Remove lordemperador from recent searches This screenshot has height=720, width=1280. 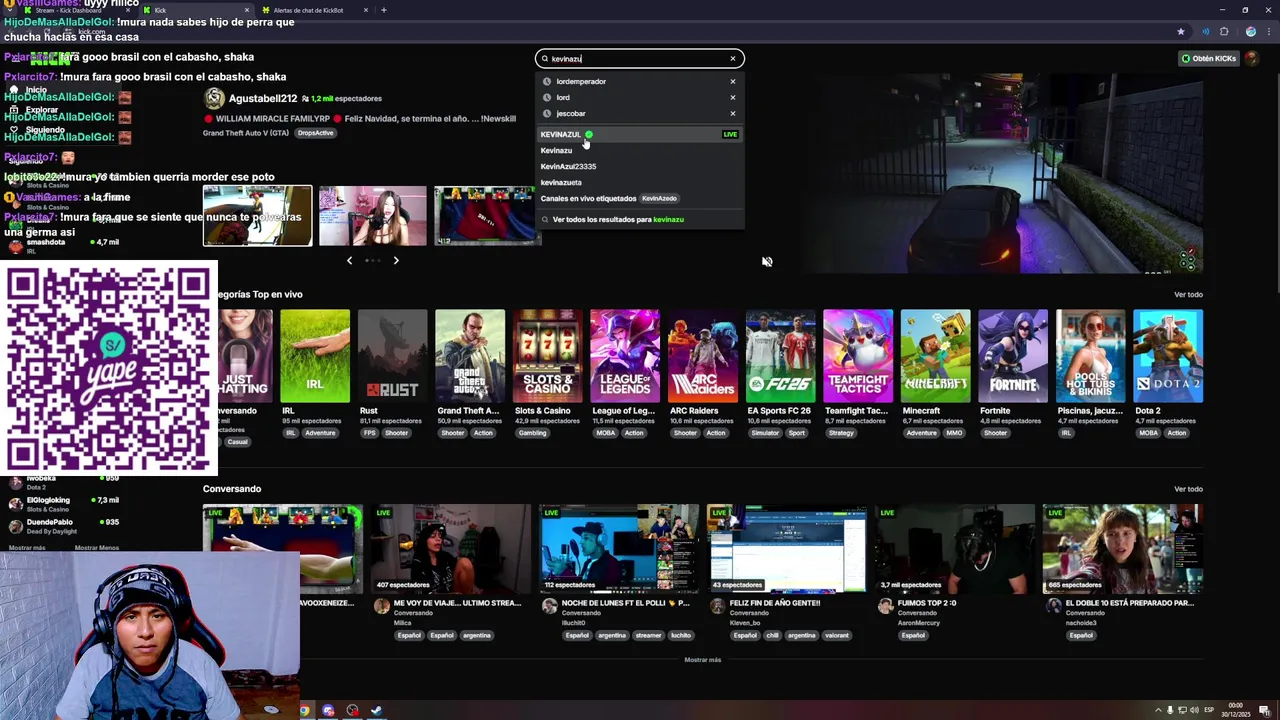732,81
